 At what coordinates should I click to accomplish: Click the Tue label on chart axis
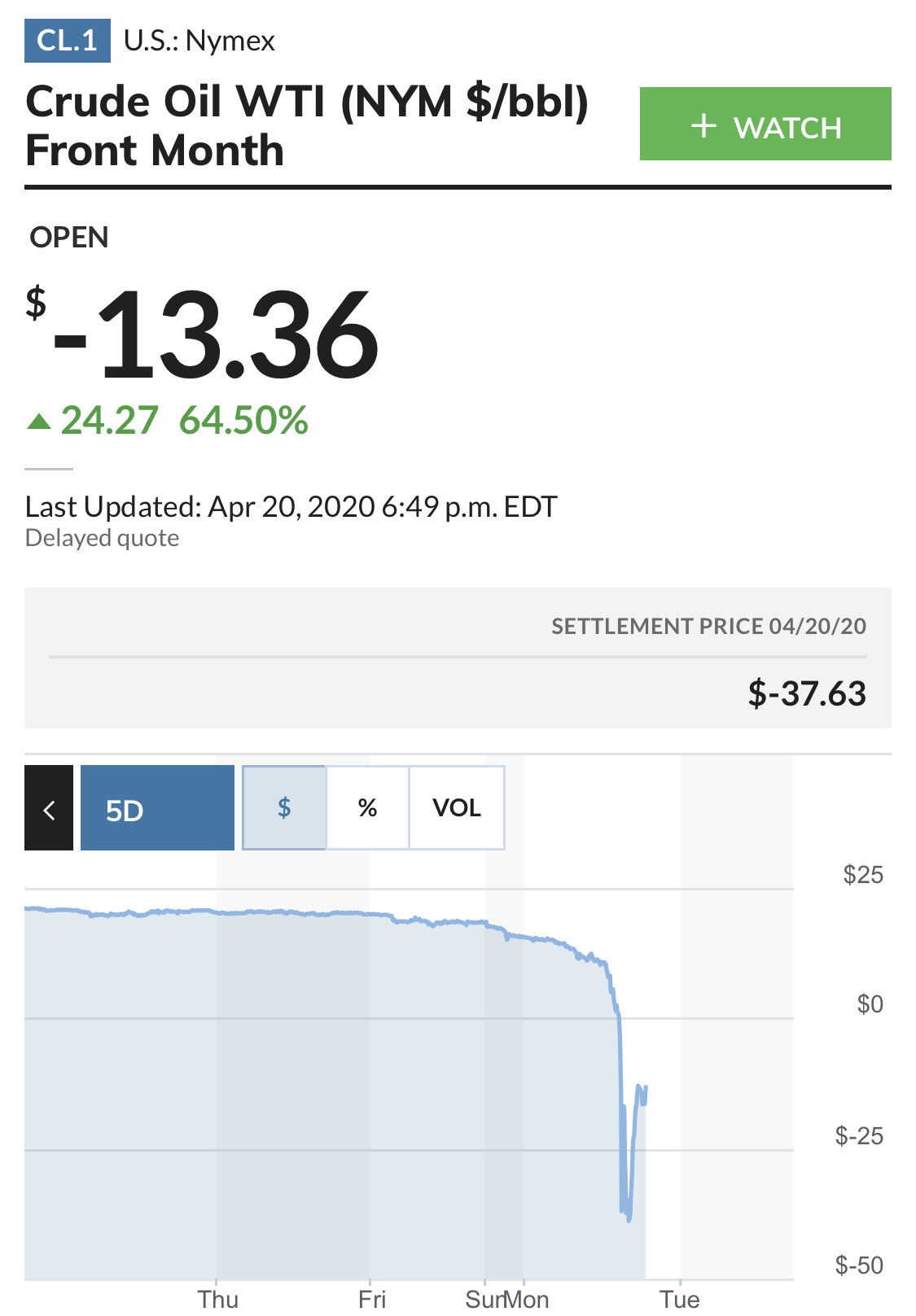pos(679,1298)
